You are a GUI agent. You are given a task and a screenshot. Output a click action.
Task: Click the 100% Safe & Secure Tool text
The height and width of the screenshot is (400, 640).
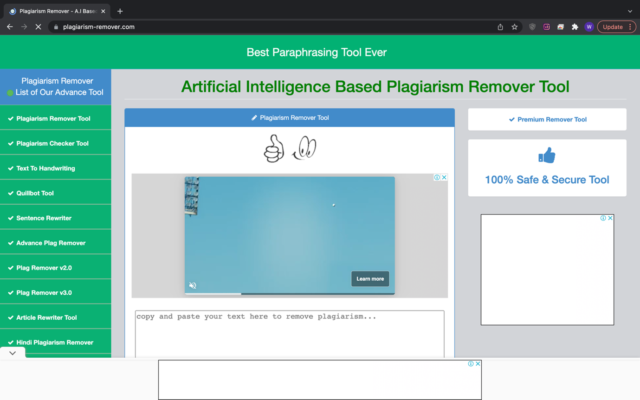pyautogui.click(x=547, y=180)
